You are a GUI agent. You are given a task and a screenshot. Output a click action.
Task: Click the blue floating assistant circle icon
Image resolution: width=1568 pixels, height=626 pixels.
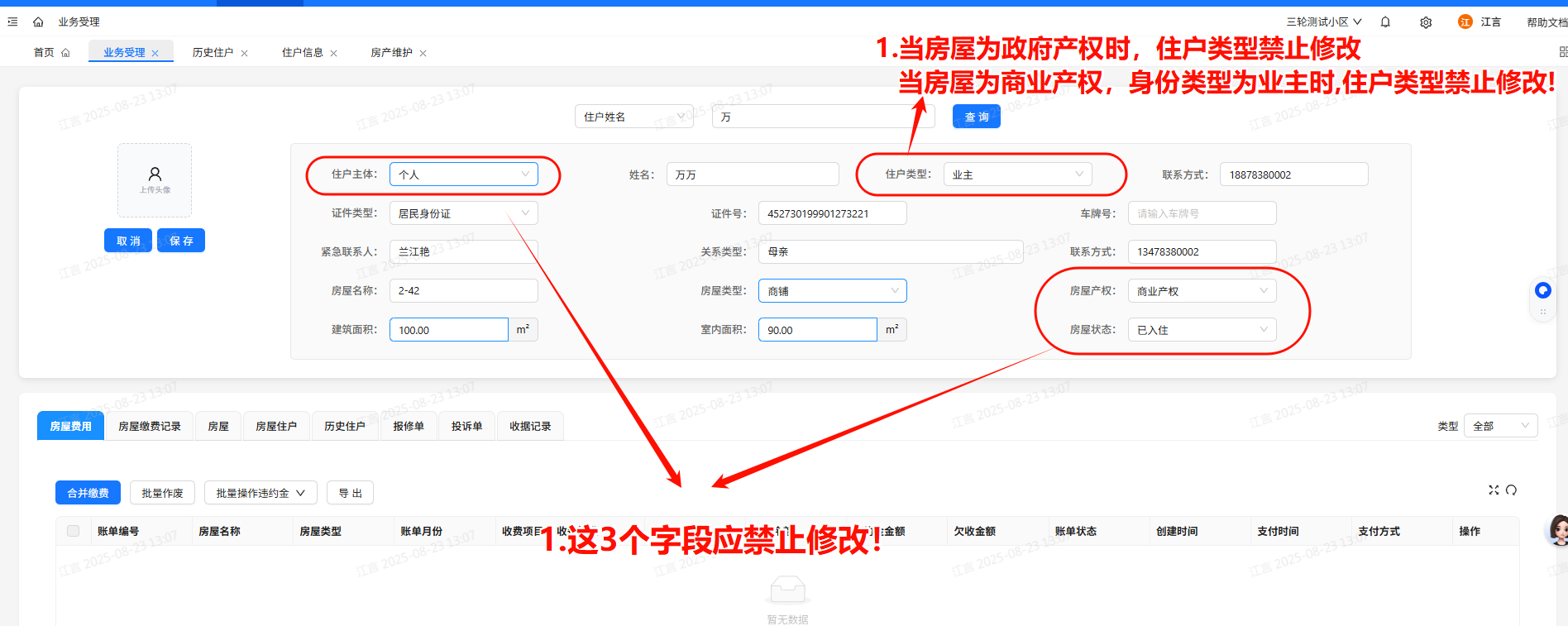click(x=1542, y=290)
